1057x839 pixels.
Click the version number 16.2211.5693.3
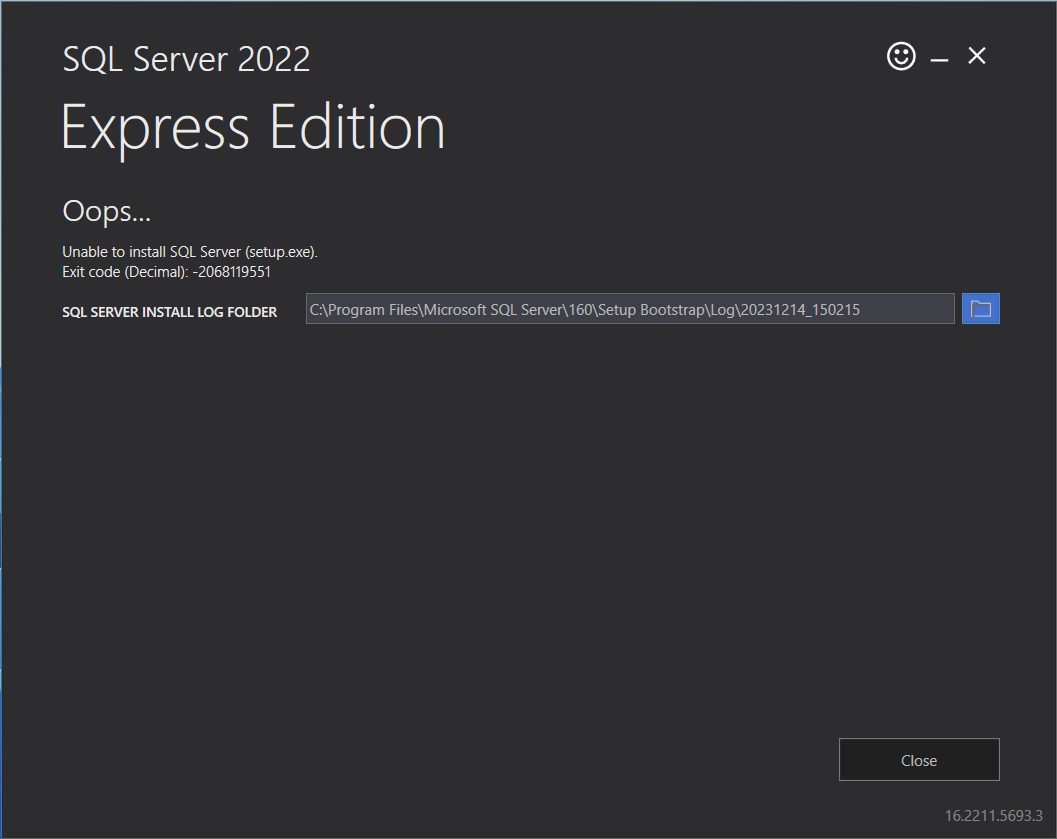click(x=994, y=815)
